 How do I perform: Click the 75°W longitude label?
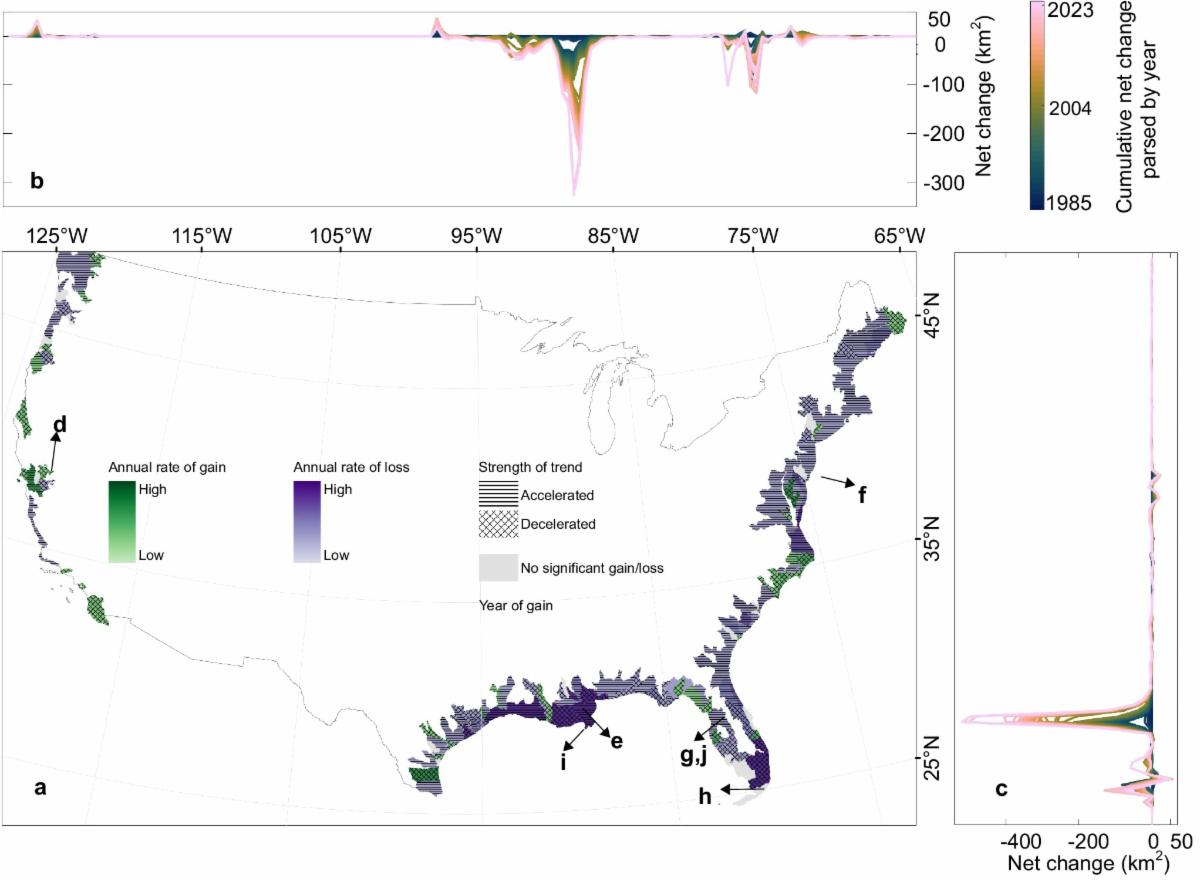pos(752,236)
